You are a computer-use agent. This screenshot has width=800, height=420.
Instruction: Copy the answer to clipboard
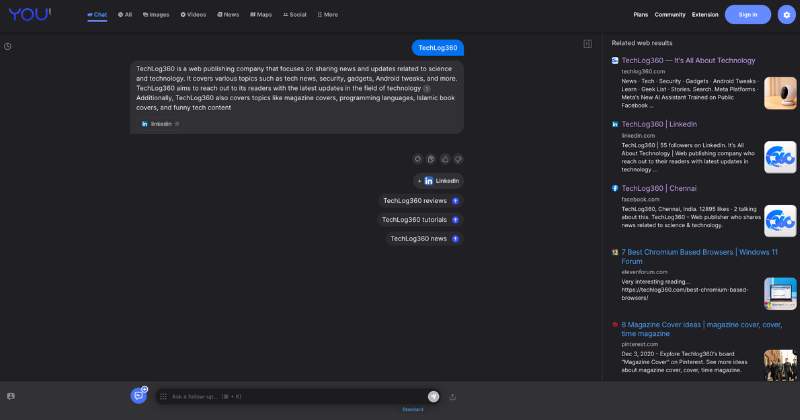[x=431, y=159]
